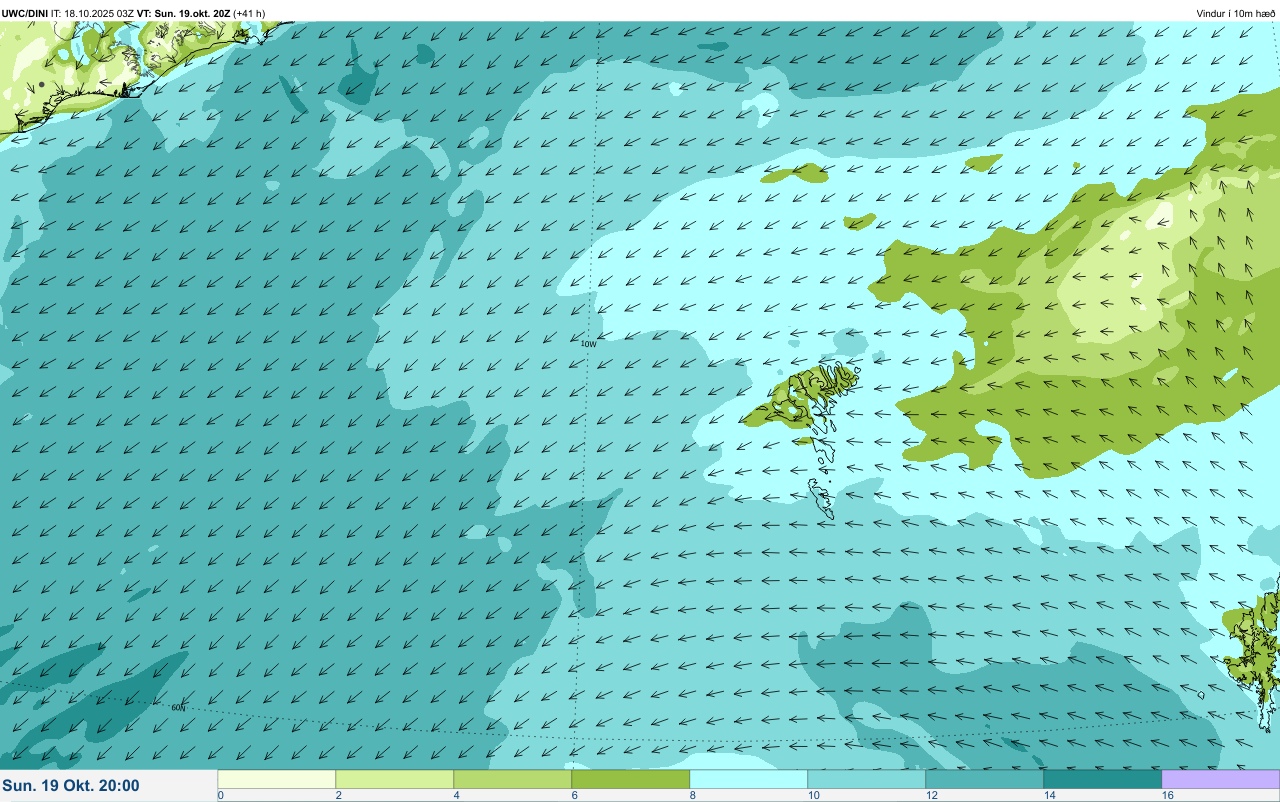
Task: Click the legend scale value '2'
Action: (338, 795)
